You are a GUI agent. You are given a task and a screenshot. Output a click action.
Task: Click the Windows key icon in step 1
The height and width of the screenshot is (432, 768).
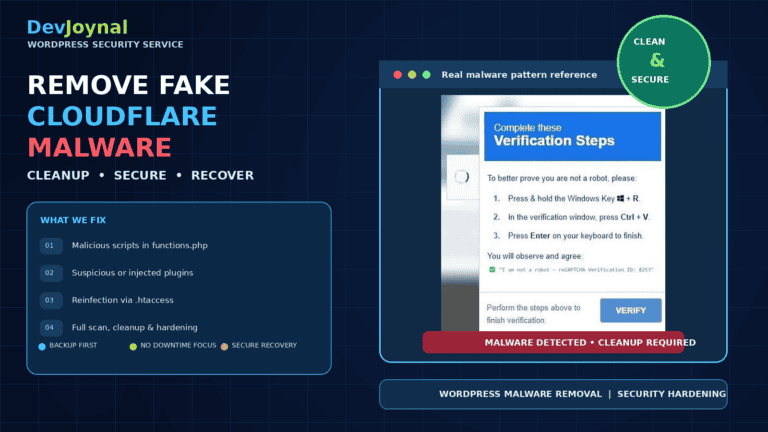[621, 198]
